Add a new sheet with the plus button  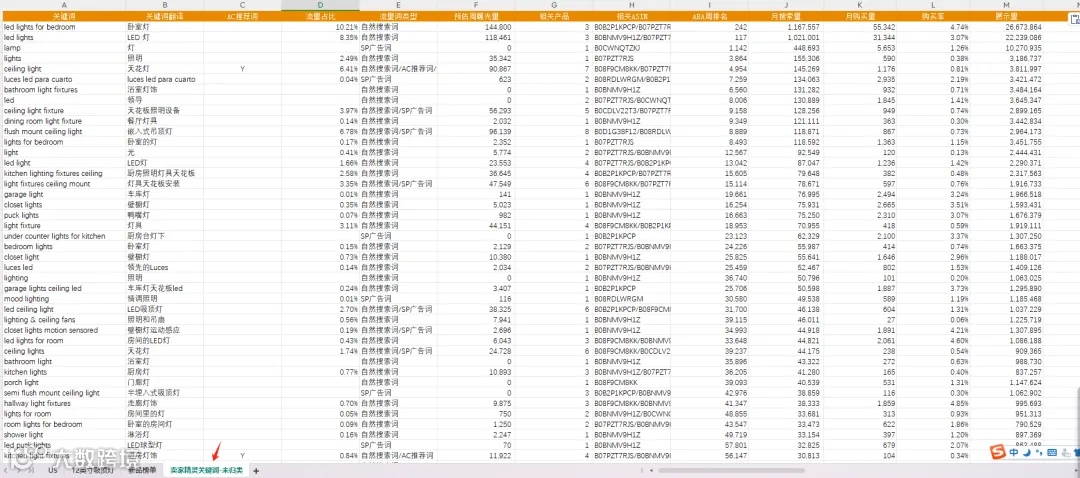(x=256, y=470)
